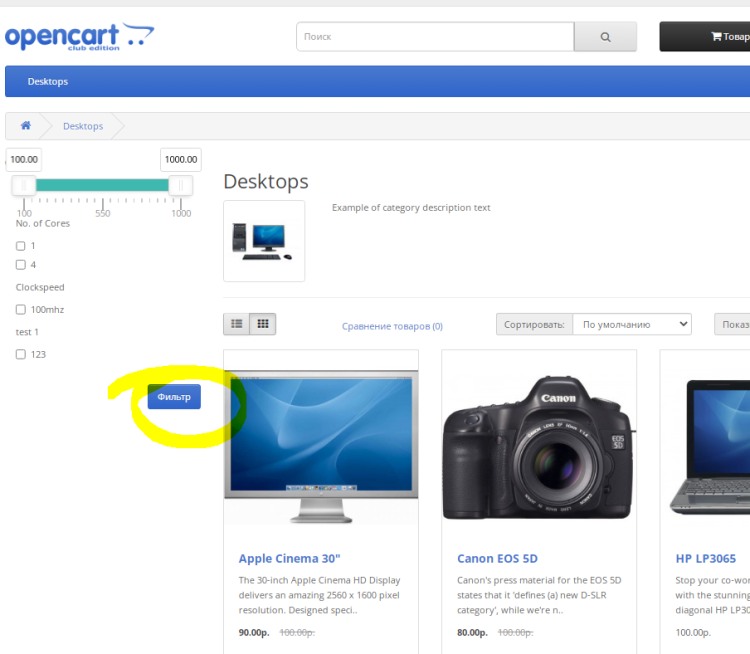Image resolution: width=750 pixels, height=654 pixels.
Task: Check the 1 core filter checkbox
Action: (x=21, y=246)
